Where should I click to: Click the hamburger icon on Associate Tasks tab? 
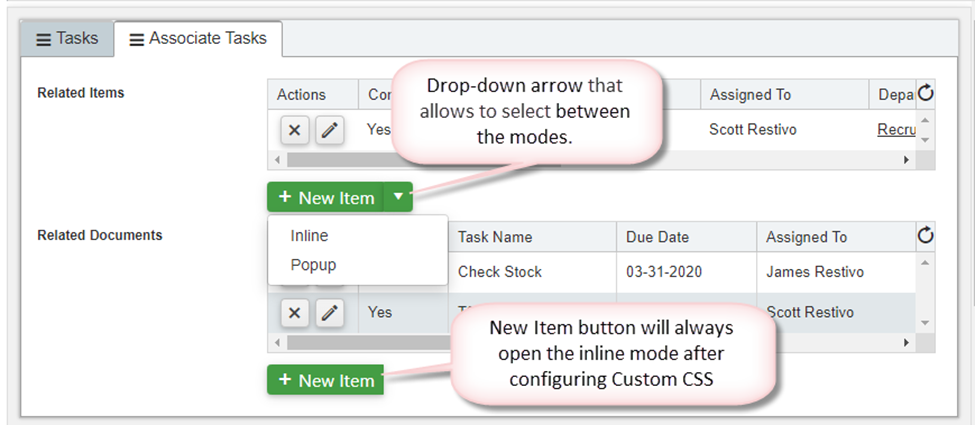[136, 40]
